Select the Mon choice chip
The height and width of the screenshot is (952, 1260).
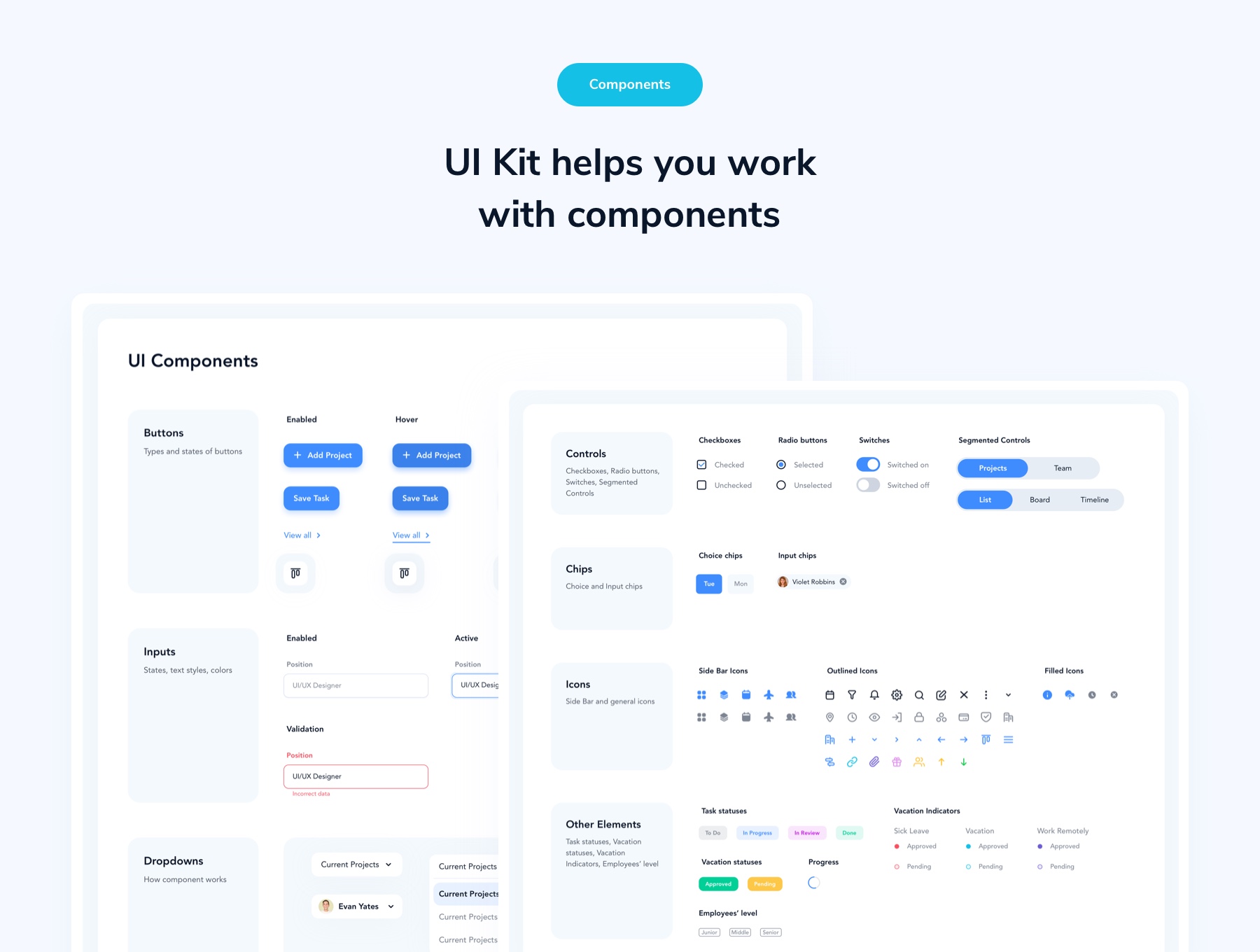(x=741, y=584)
